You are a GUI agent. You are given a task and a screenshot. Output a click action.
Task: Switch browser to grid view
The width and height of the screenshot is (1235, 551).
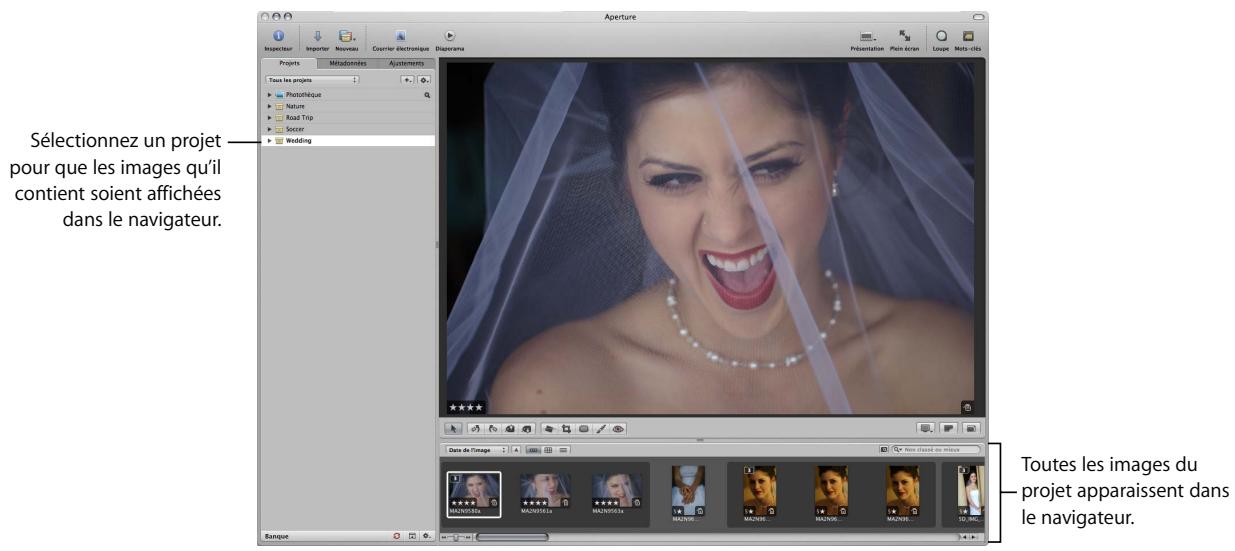coord(548,451)
